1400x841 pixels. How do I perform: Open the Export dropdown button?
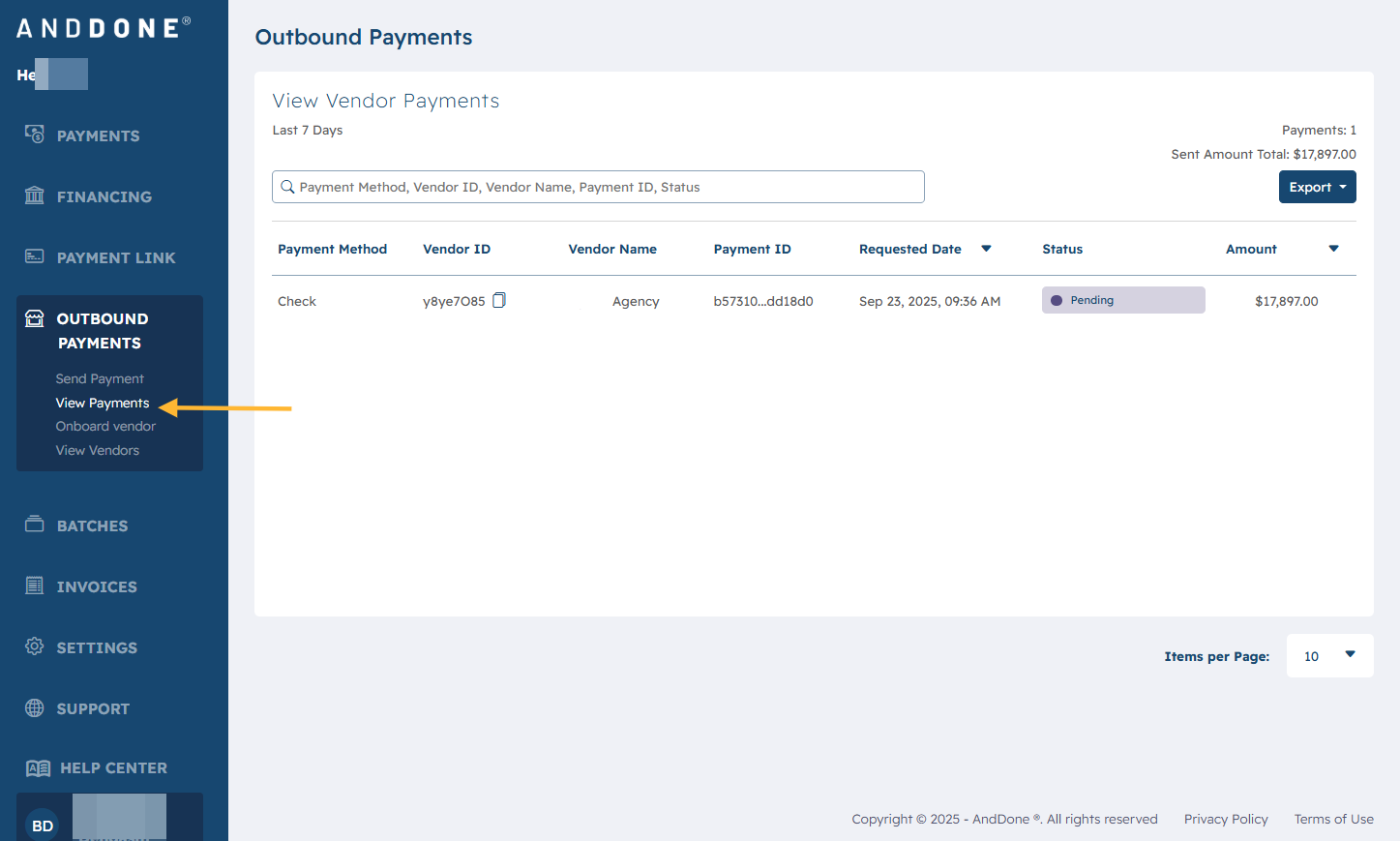1318,187
